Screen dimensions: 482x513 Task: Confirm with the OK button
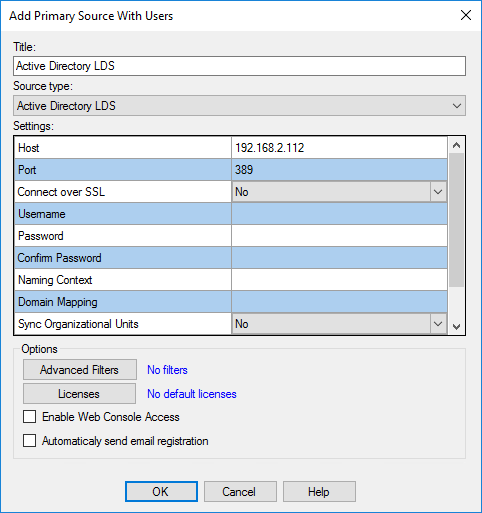161,491
